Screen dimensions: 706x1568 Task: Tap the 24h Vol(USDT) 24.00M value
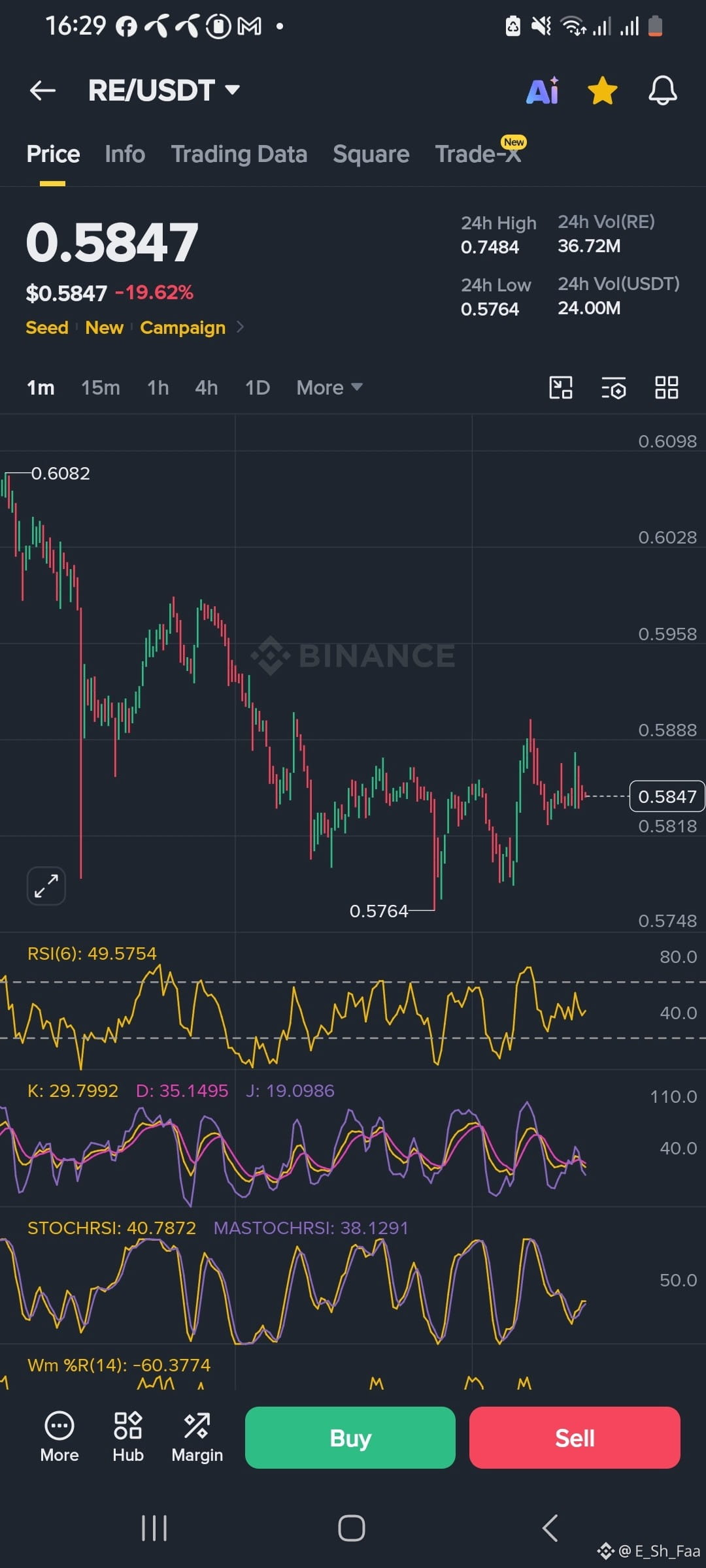point(589,308)
